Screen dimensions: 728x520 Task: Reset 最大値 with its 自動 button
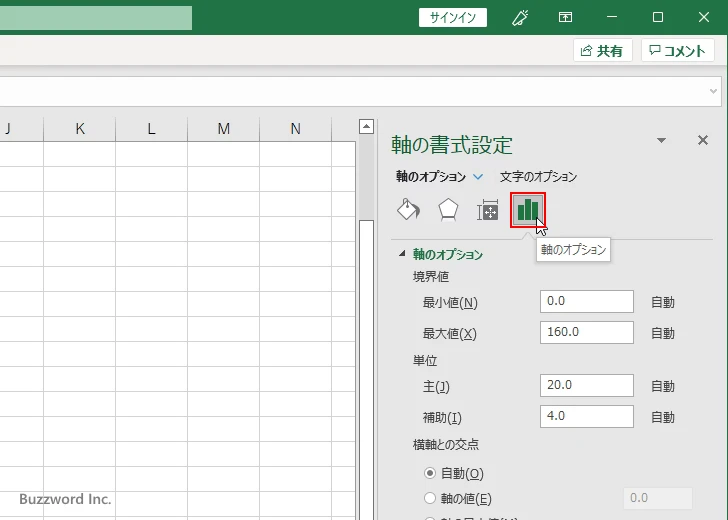tap(663, 333)
